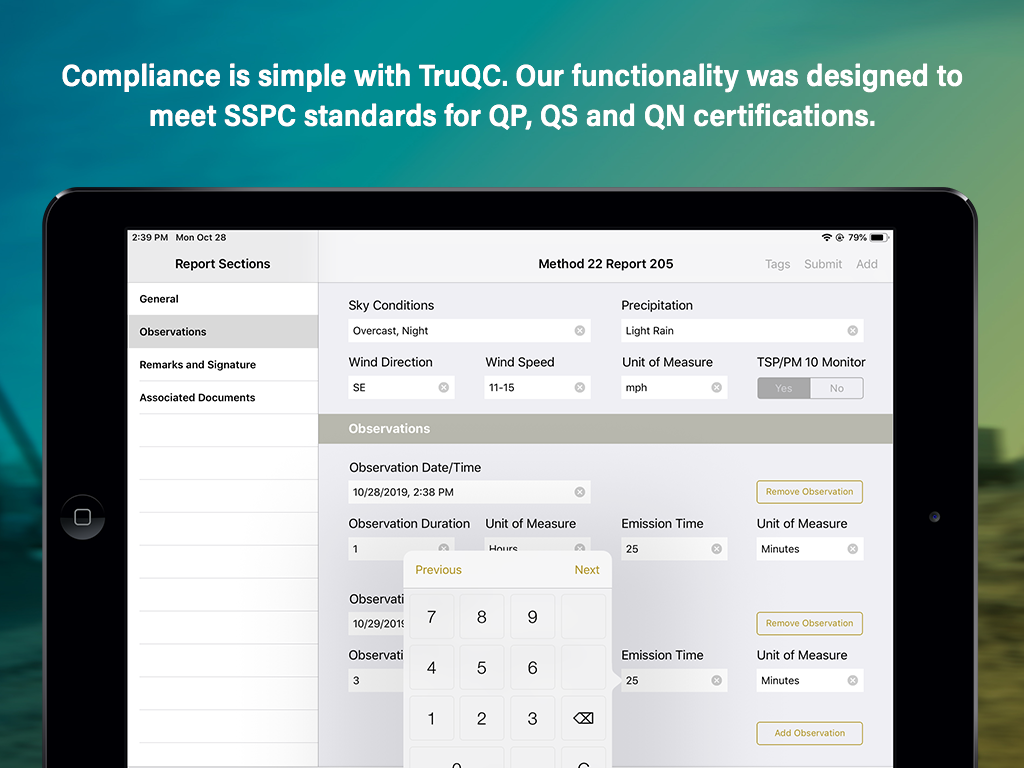Open the Wind Direction SE field
1024x768 pixels.
401,387
